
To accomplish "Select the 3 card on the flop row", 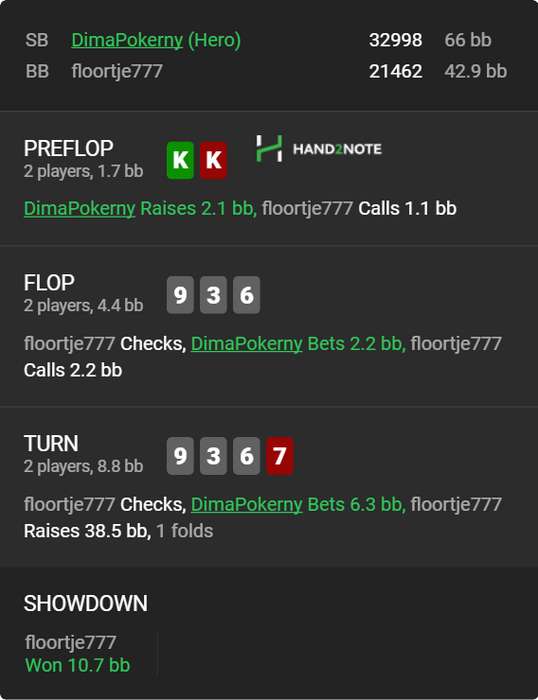I will click(213, 295).
